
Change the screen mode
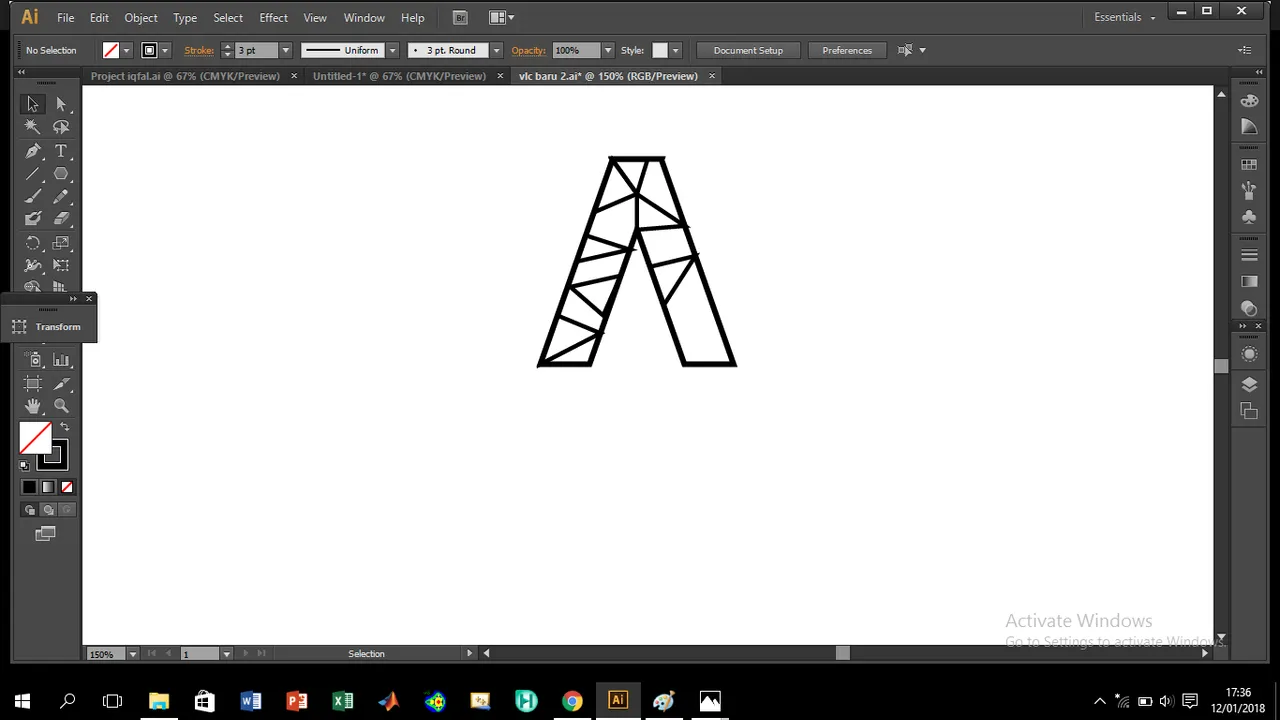(45, 535)
